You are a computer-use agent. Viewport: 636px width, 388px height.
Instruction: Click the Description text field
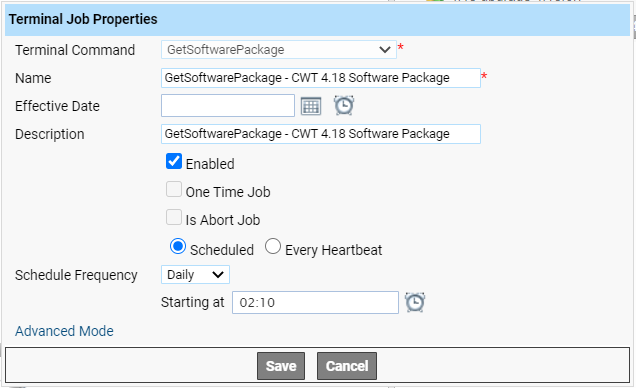(321, 134)
